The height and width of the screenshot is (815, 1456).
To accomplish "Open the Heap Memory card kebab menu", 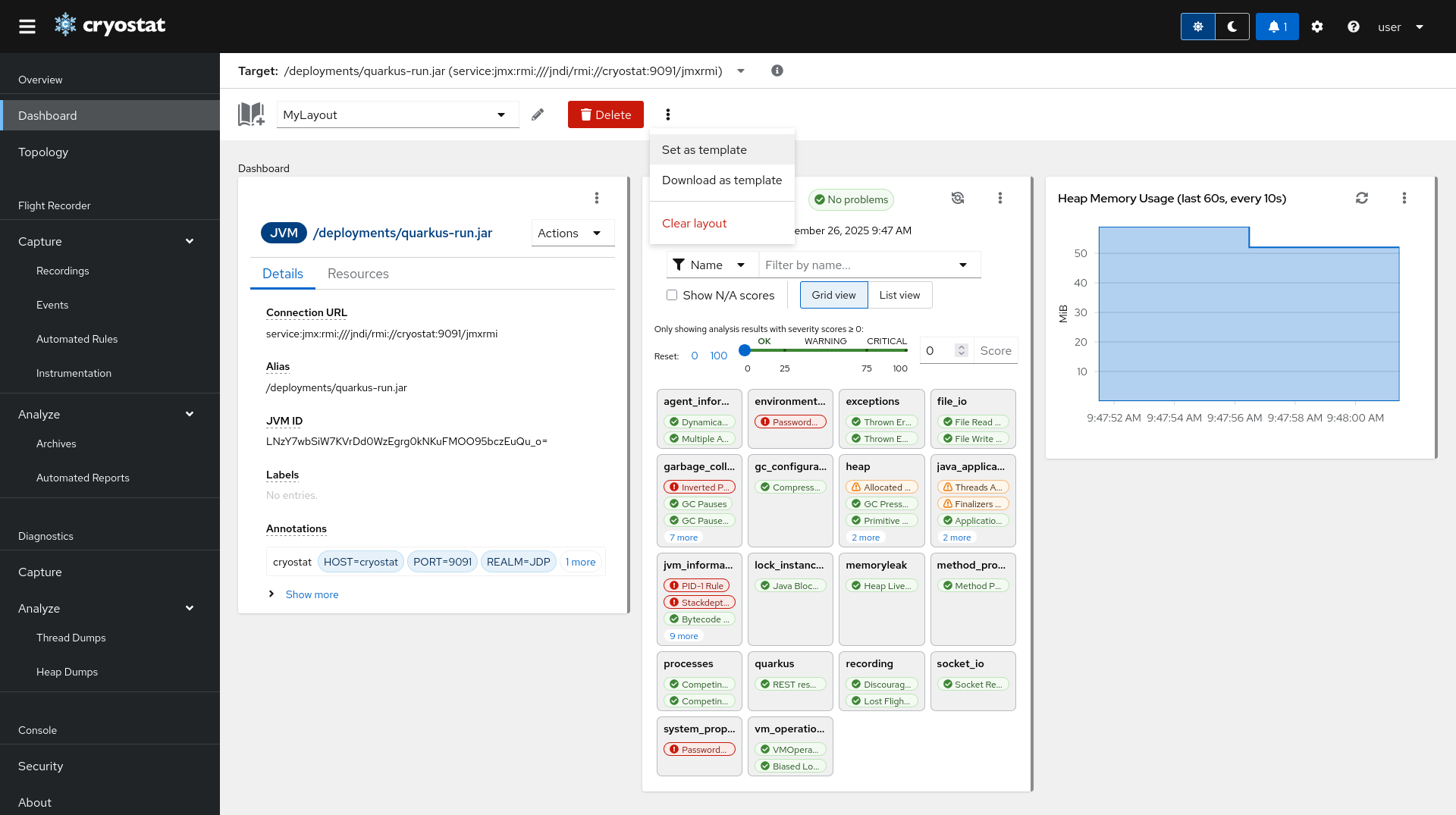I will click(1404, 198).
